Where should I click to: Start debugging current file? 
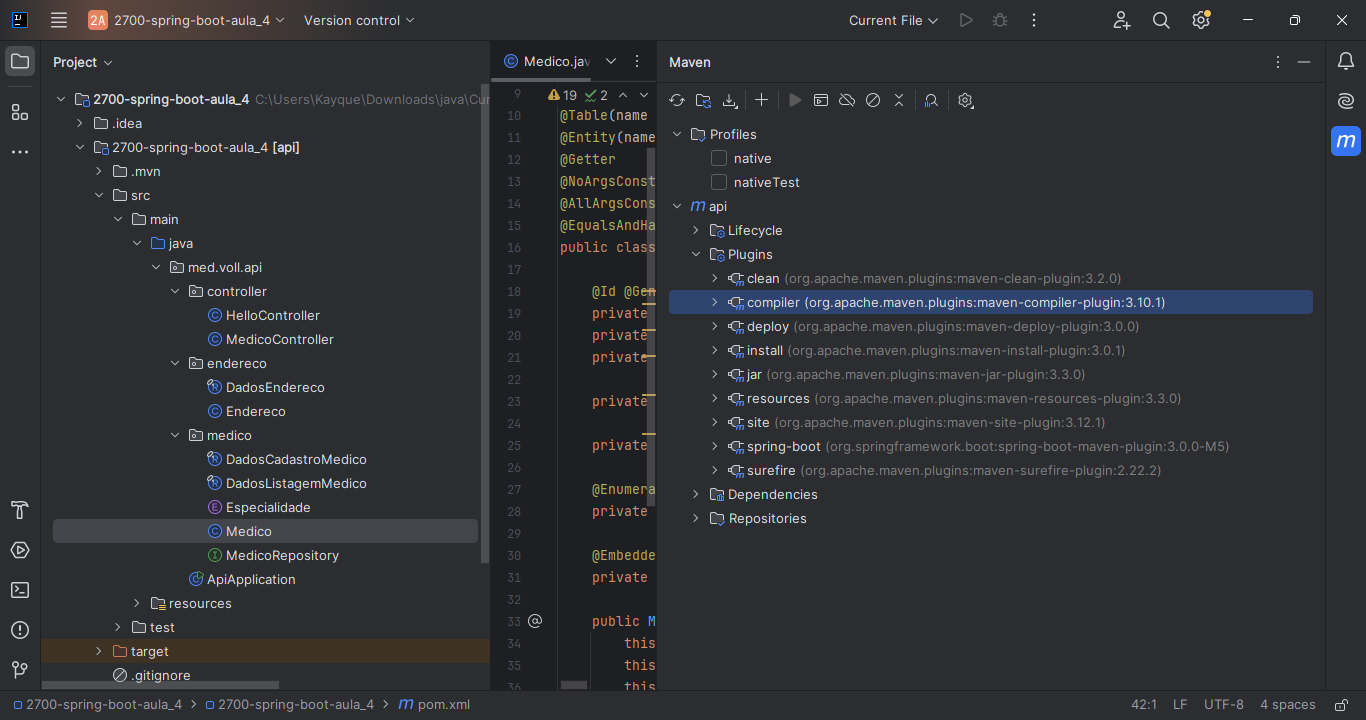[999, 20]
